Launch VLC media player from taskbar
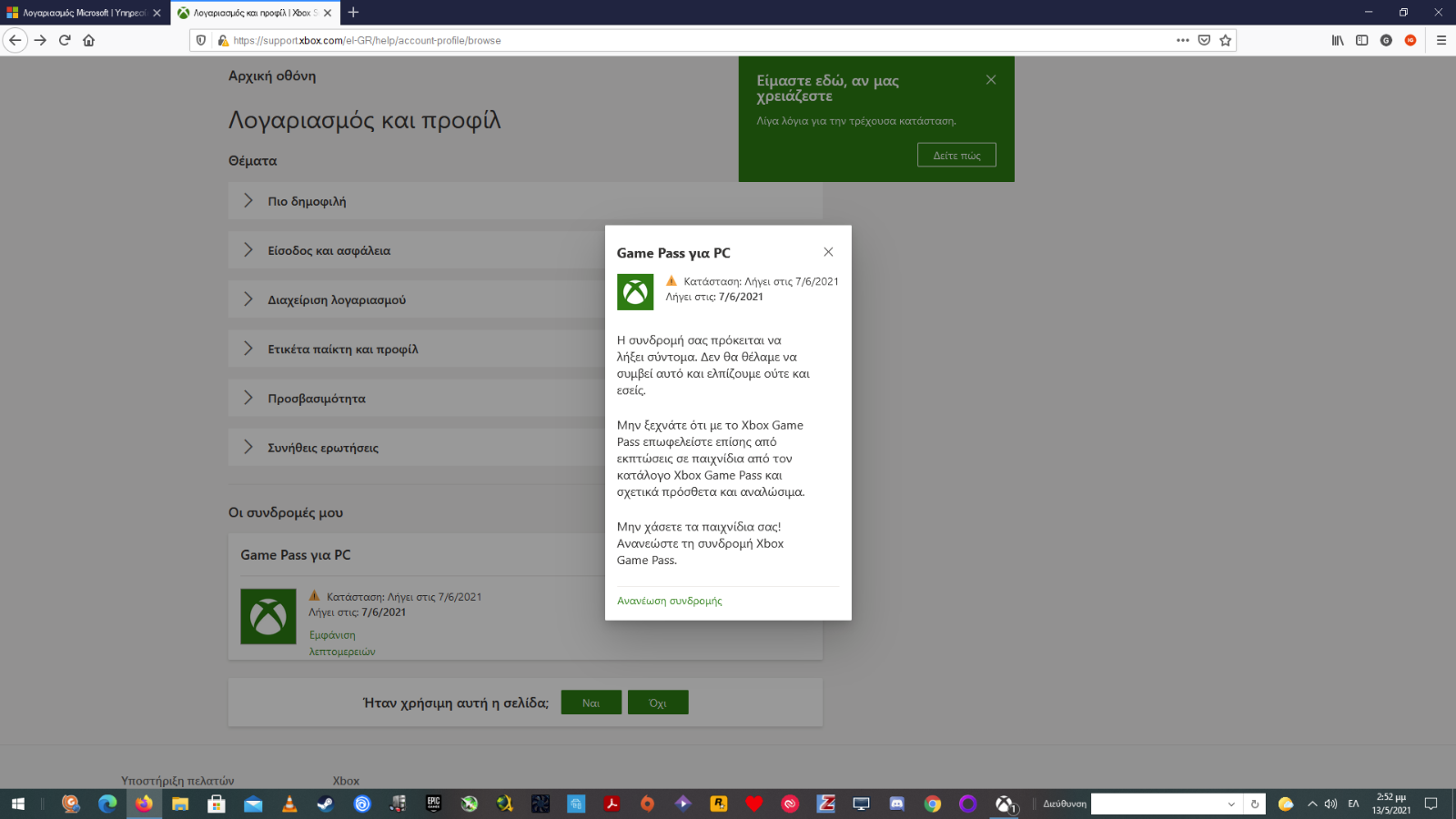The image size is (1456, 819). pos(289,804)
